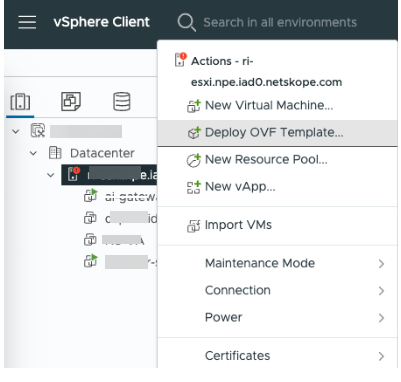This screenshot has height=382, width=401.
Task: Select the ai-gateway virtual machine
Action: (x=130, y=197)
